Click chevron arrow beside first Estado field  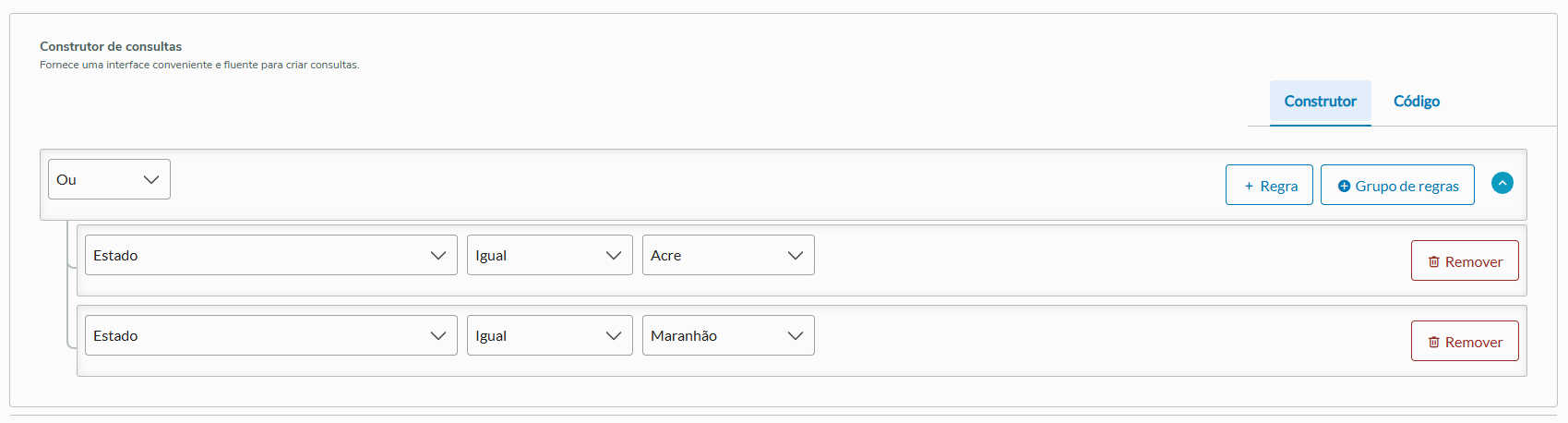438,256
